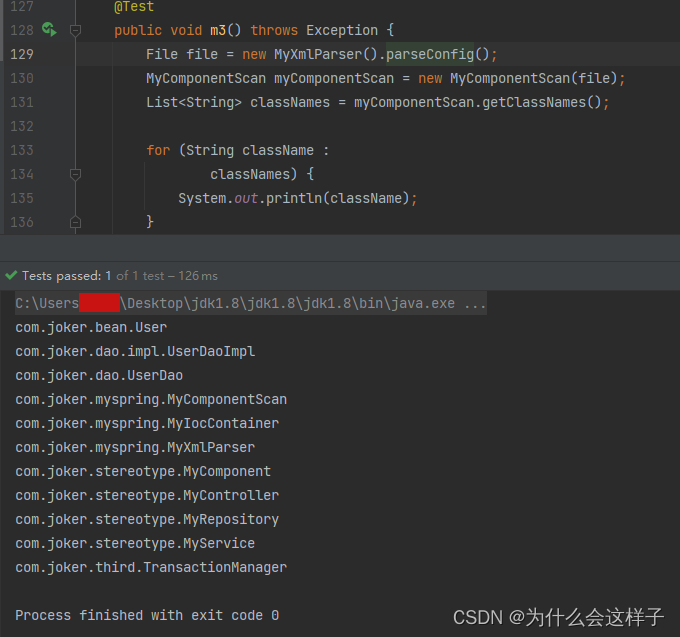680x637 pixels.
Task: Click 'Process finished with exit code 0'
Action: click(147, 615)
